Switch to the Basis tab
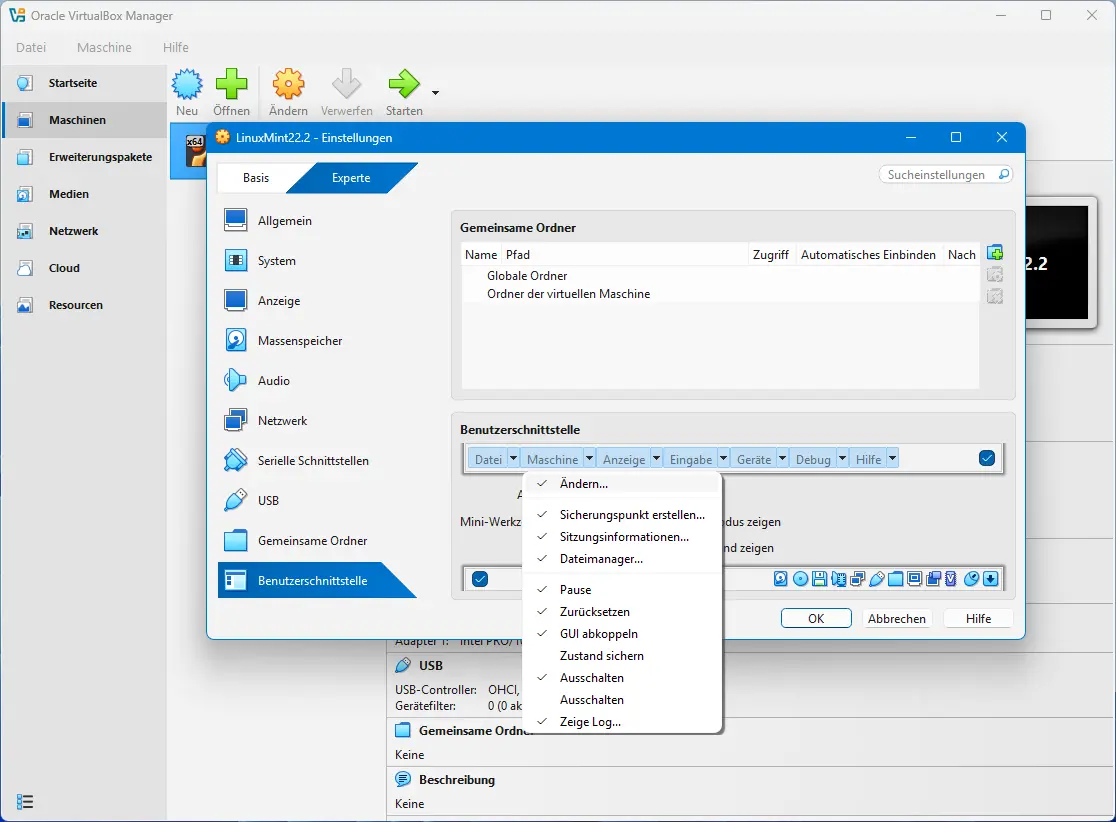Image resolution: width=1116 pixels, height=822 pixels. 256,178
